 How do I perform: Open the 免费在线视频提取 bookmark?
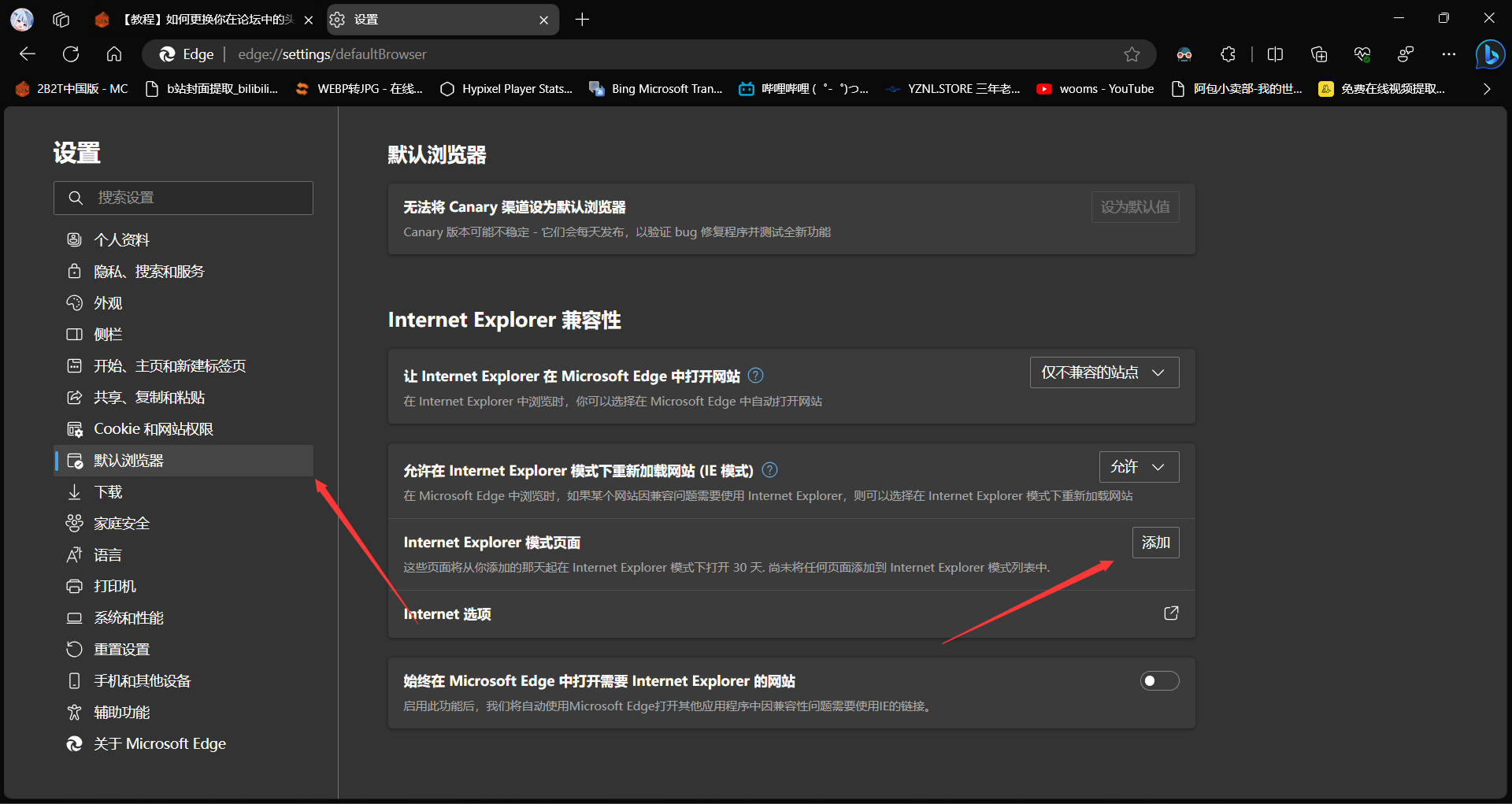pos(1382,89)
